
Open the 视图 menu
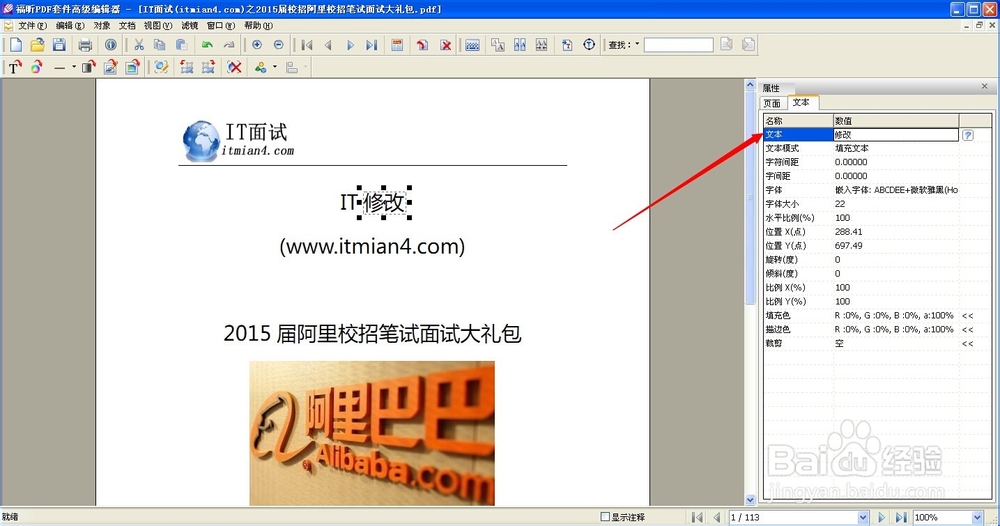click(x=158, y=26)
